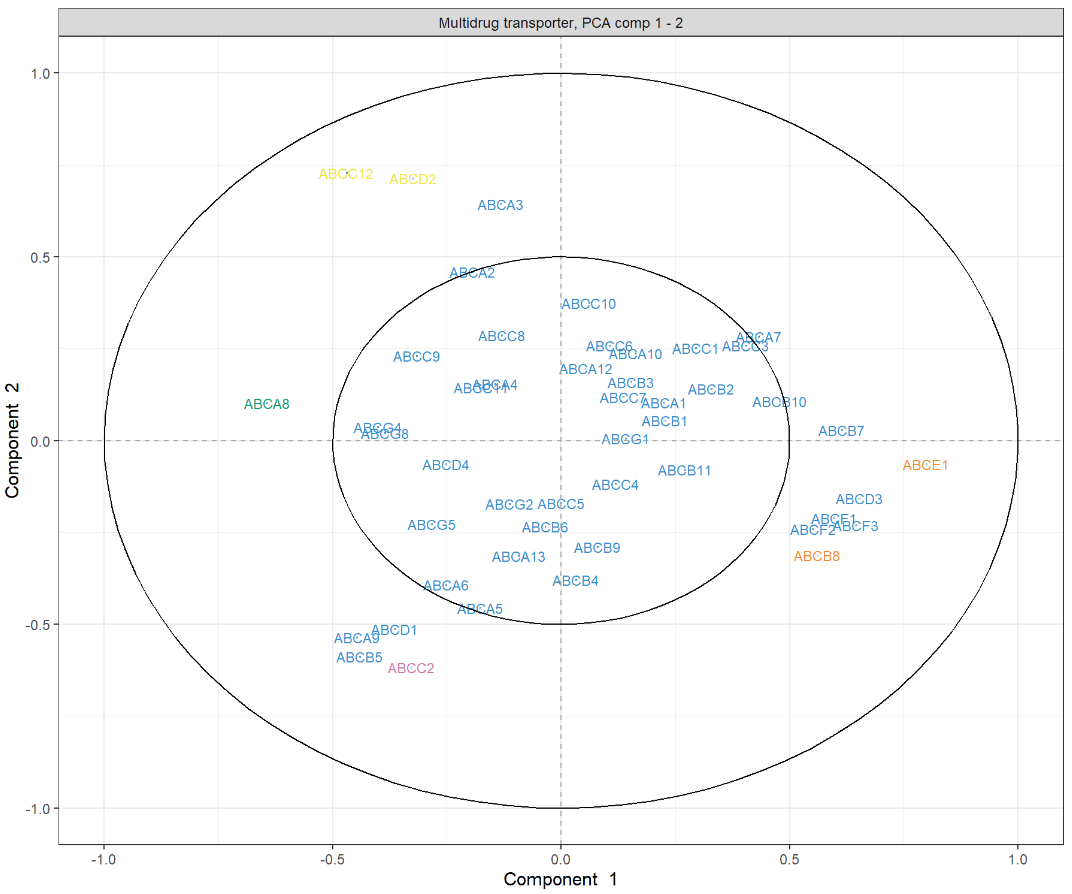Click the orange ABCB8 label
The width and height of the screenshot is (1072, 894).
tap(816, 556)
